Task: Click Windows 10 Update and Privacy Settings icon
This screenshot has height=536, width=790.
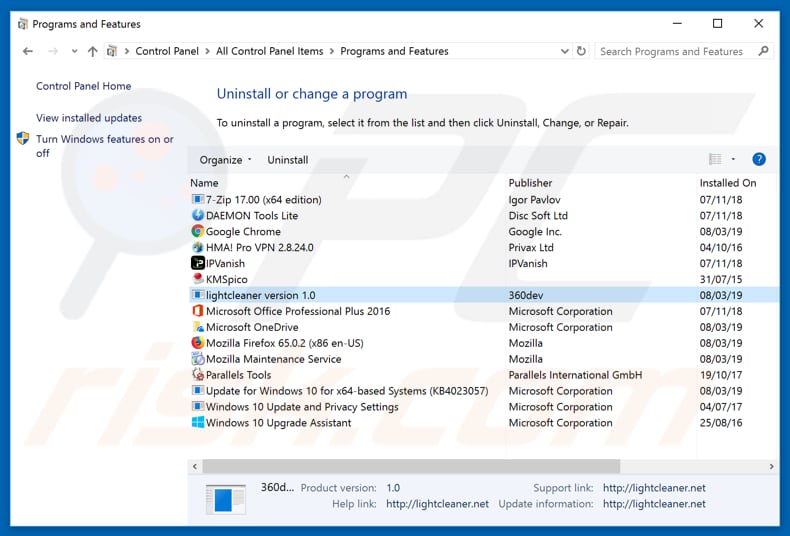Action: pyautogui.click(x=198, y=407)
